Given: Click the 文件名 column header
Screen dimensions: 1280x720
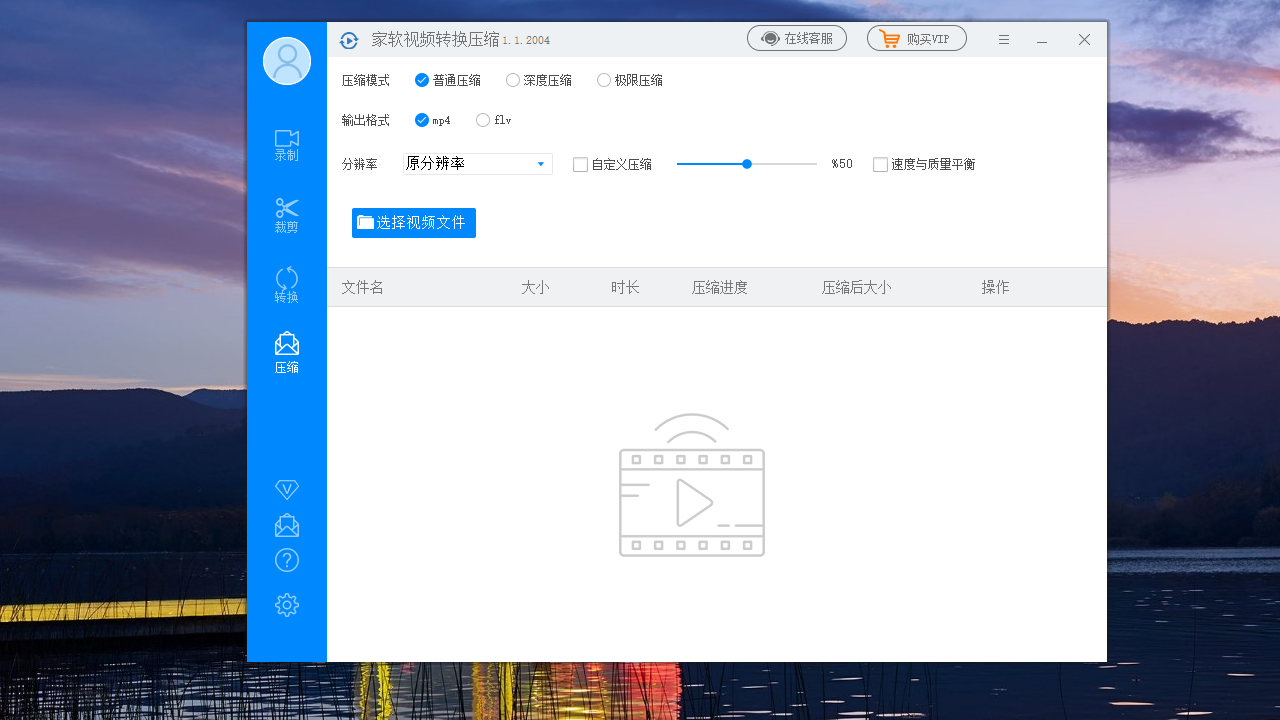Looking at the screenshot, I should tap(362, 287).
